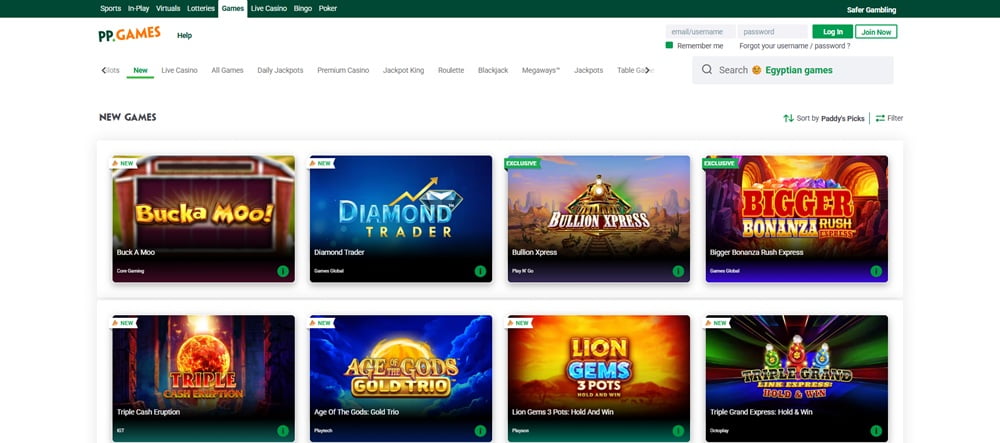Click the Filter button label
Image resolution: width=1000 pixels, height=443 pixels.
point(895,118)
